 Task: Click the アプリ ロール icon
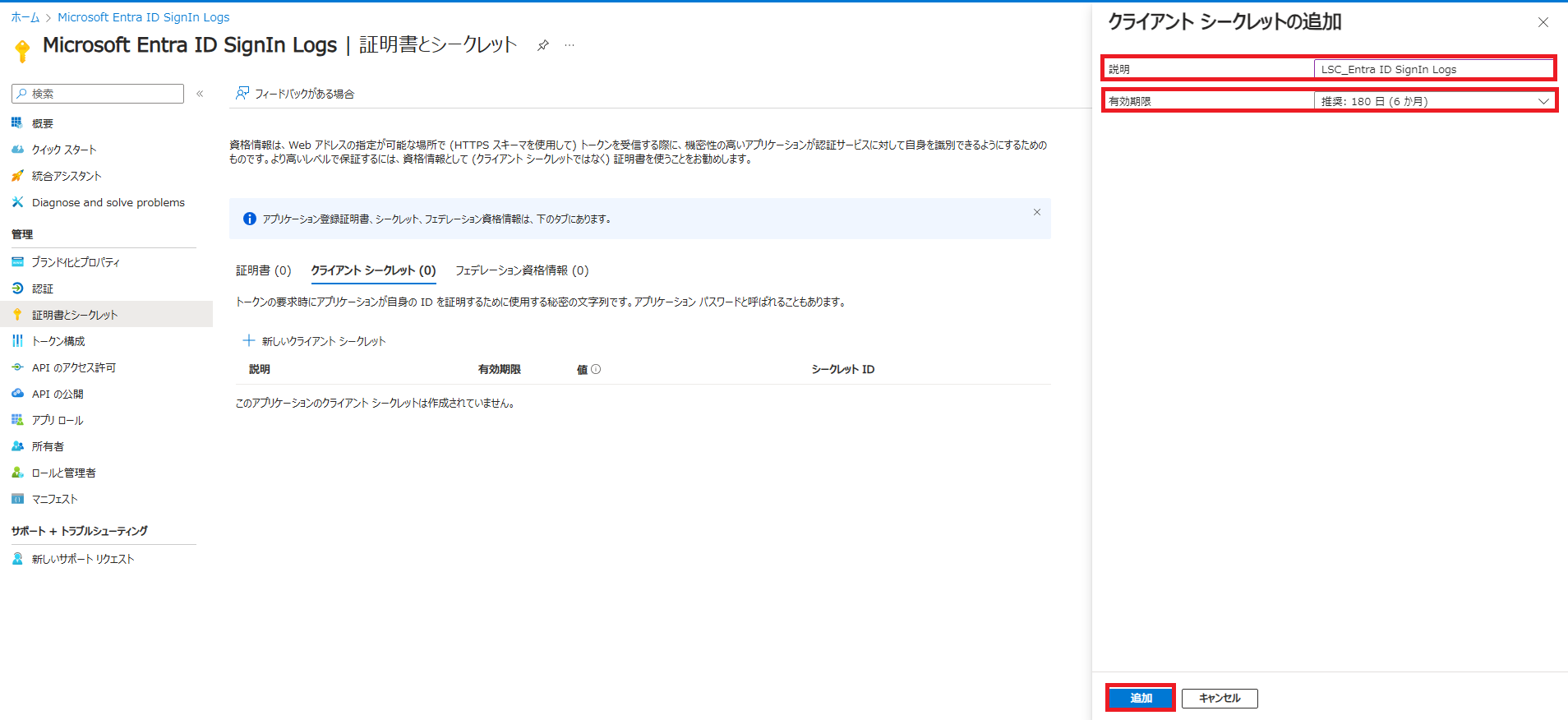17,420
